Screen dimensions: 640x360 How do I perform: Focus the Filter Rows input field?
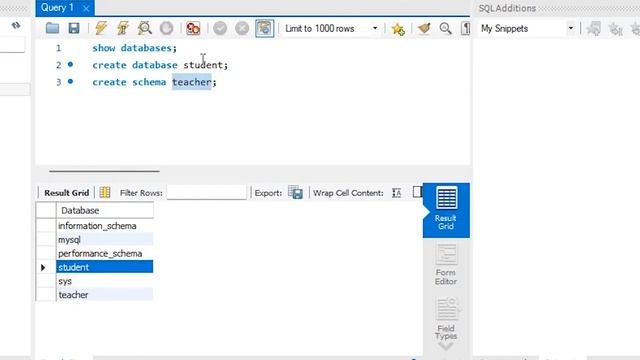[x=207, y=192]
